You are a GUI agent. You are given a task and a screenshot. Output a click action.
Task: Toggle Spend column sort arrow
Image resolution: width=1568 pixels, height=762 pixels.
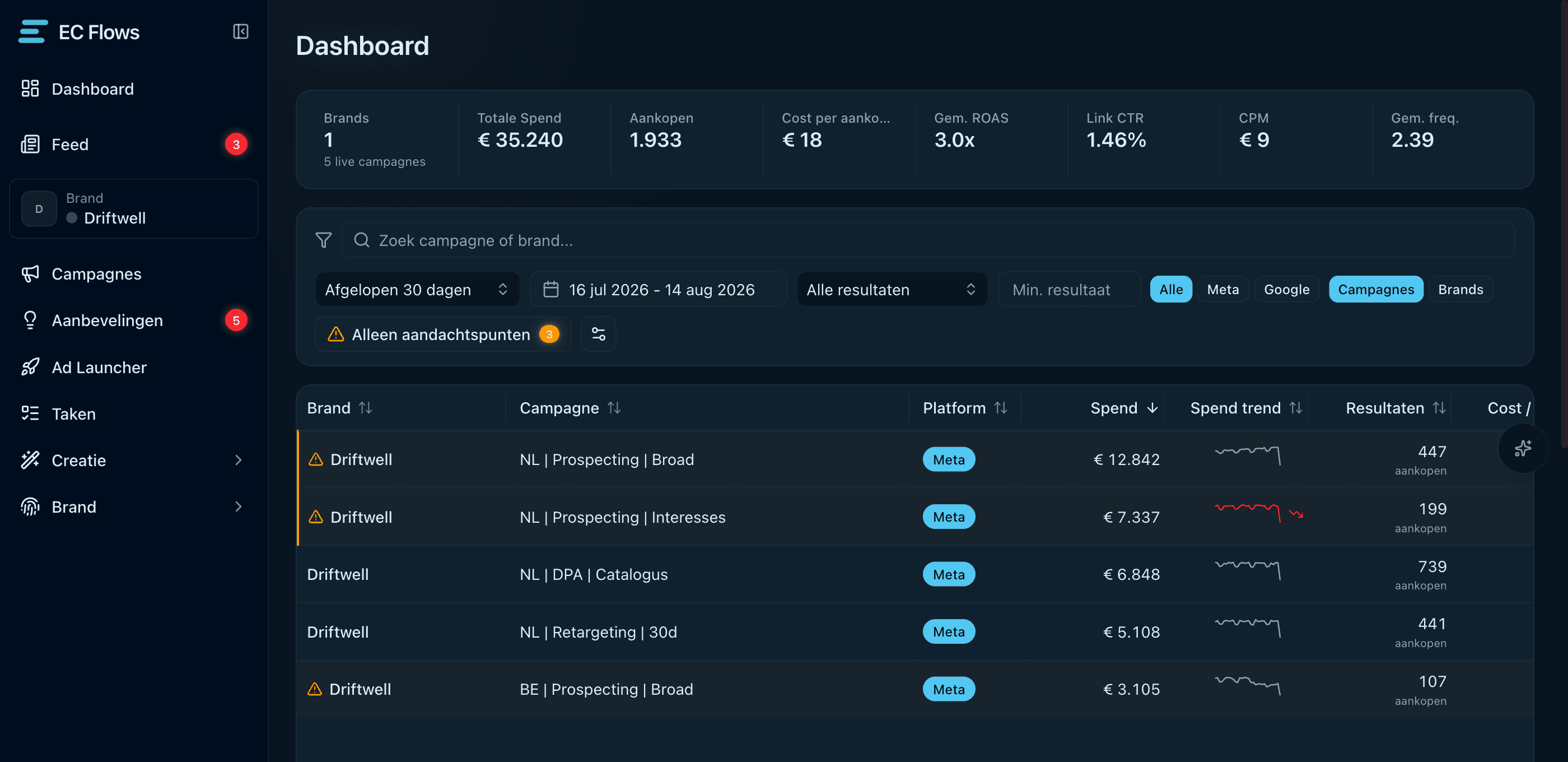click(x=1152, y=407)
